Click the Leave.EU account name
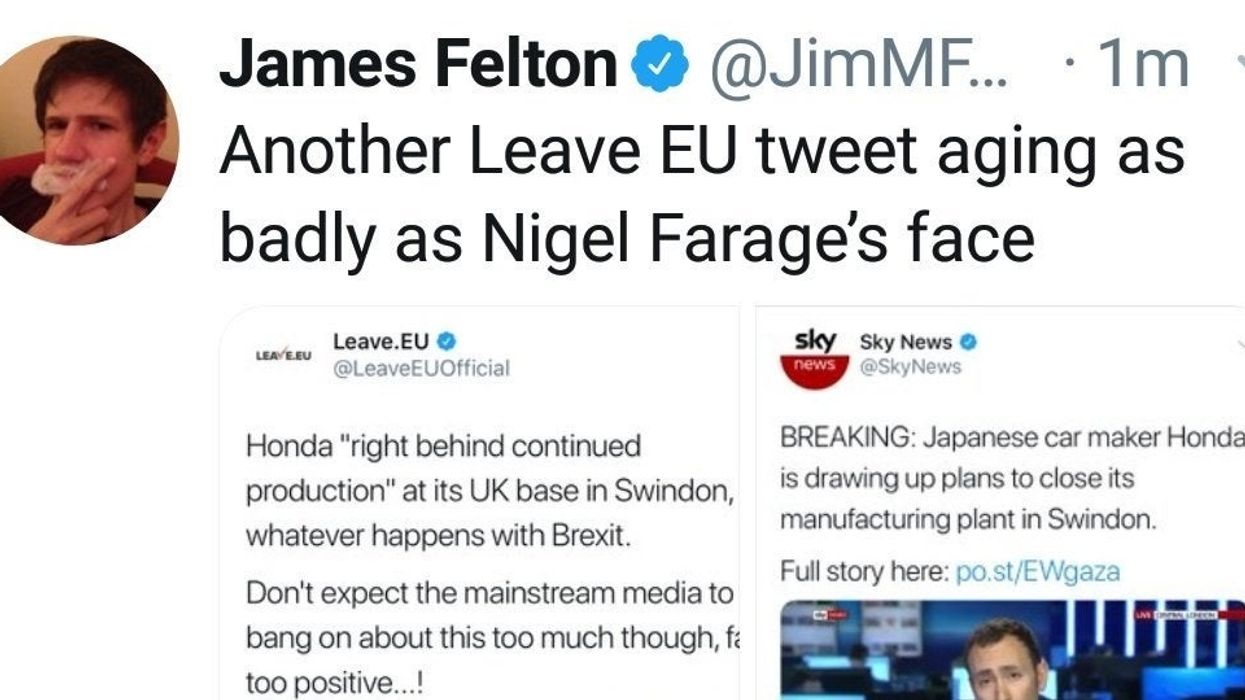Screen dimensions: 1245x700 (x=381, y=342)
